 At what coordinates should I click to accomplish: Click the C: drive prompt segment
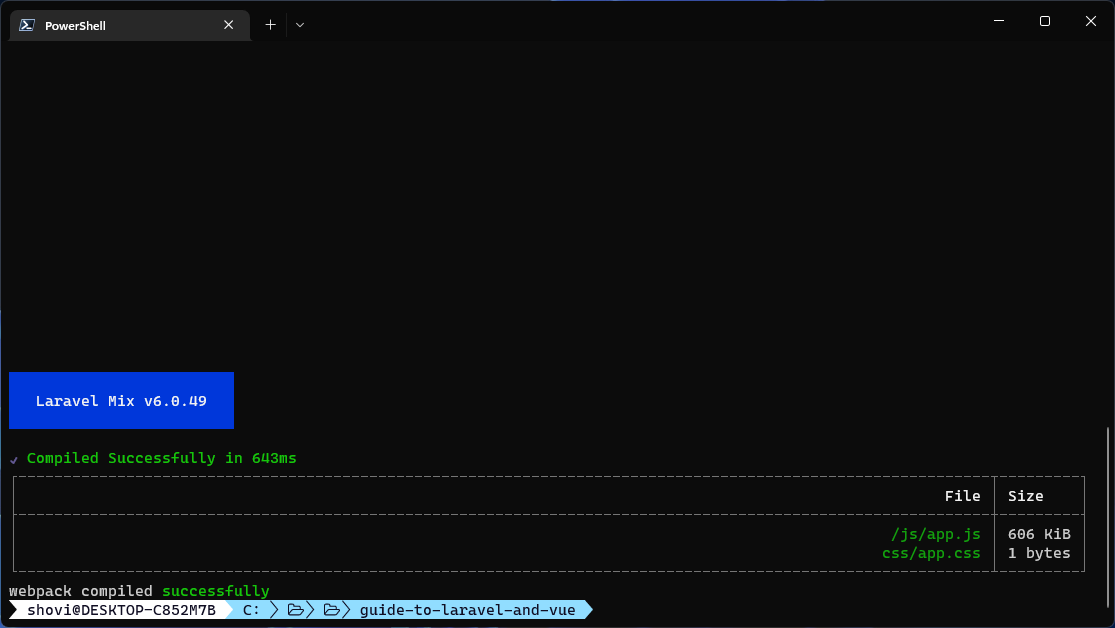(251, 610)
